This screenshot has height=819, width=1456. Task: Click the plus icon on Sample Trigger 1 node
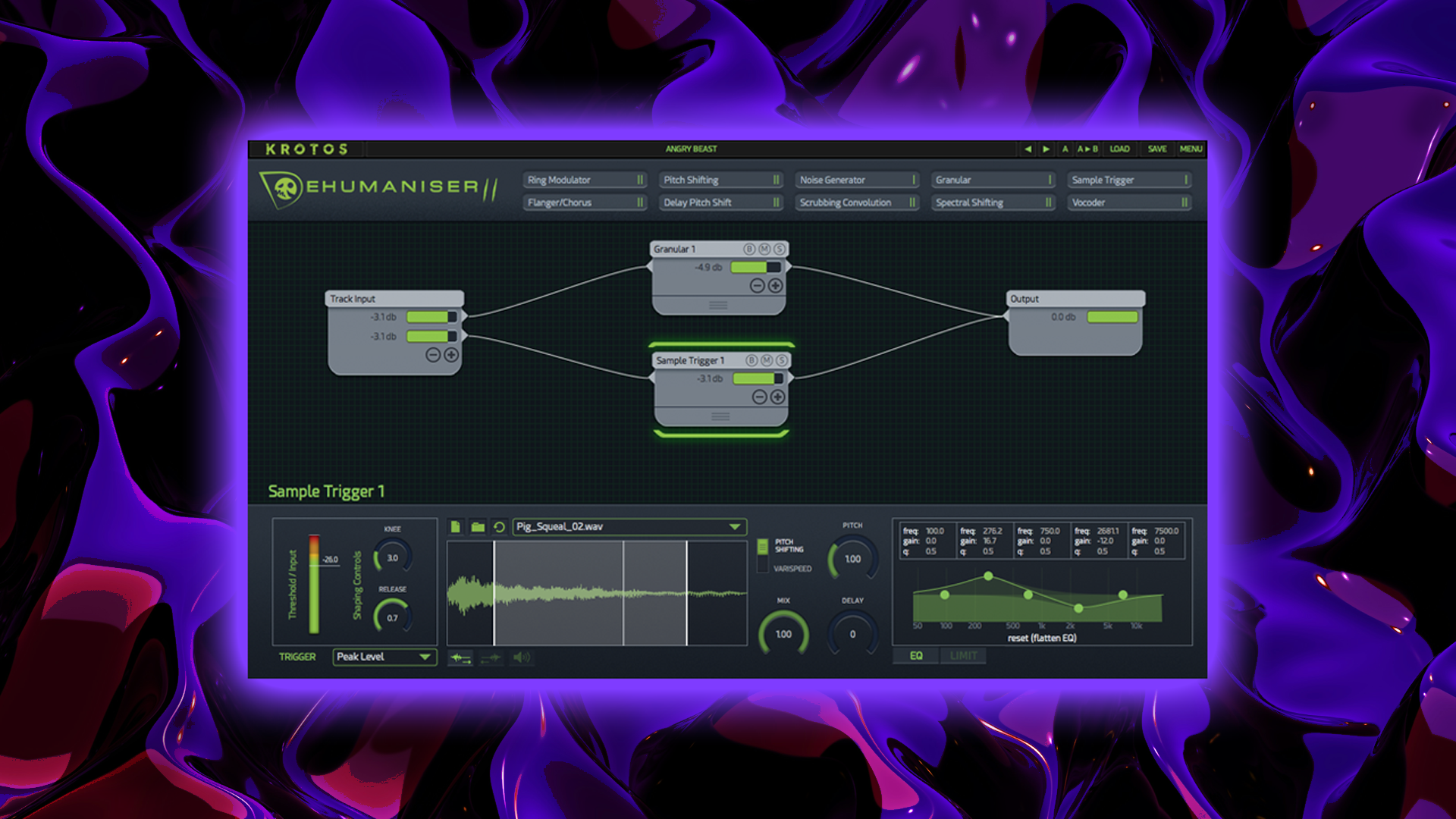777,397
